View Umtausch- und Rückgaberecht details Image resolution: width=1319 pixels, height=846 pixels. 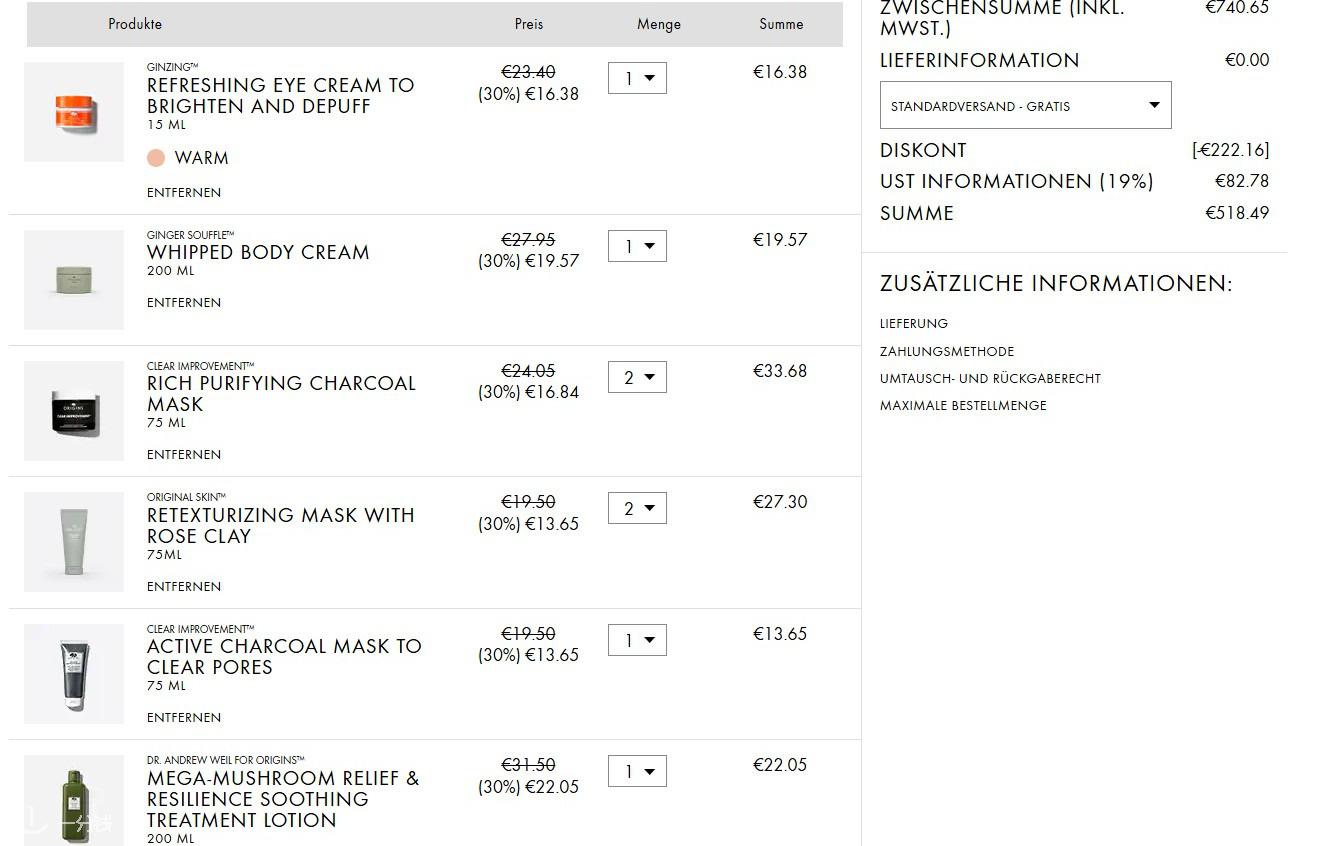(990, 378)
